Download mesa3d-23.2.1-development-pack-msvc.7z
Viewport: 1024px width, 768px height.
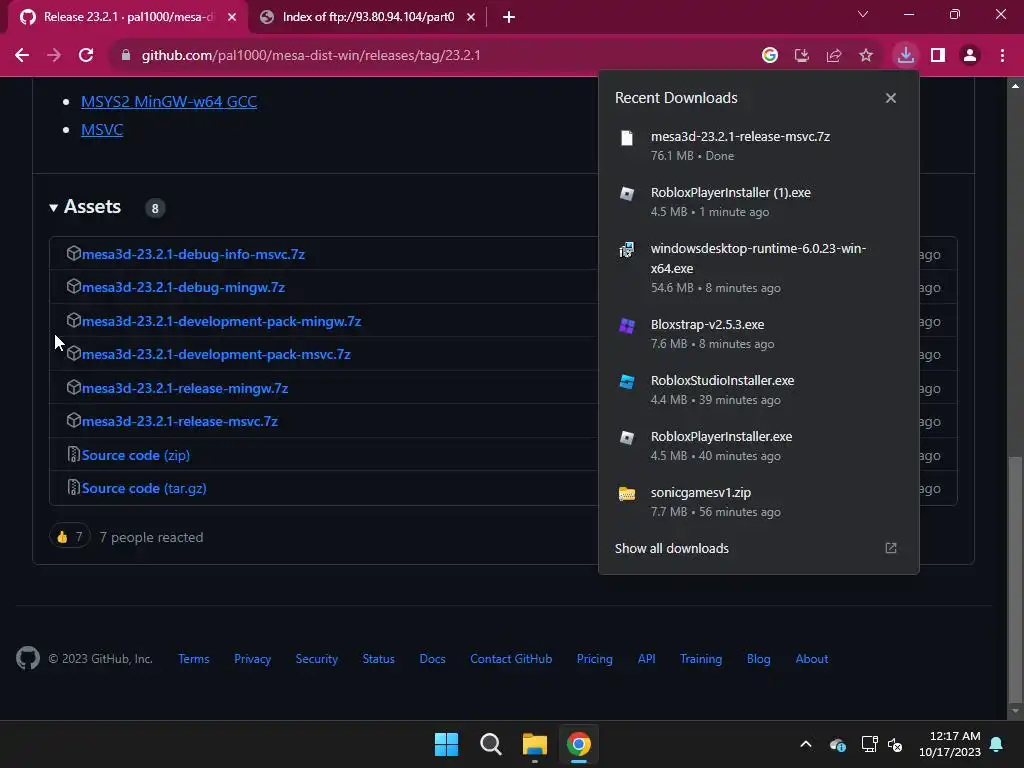[216, 355]
